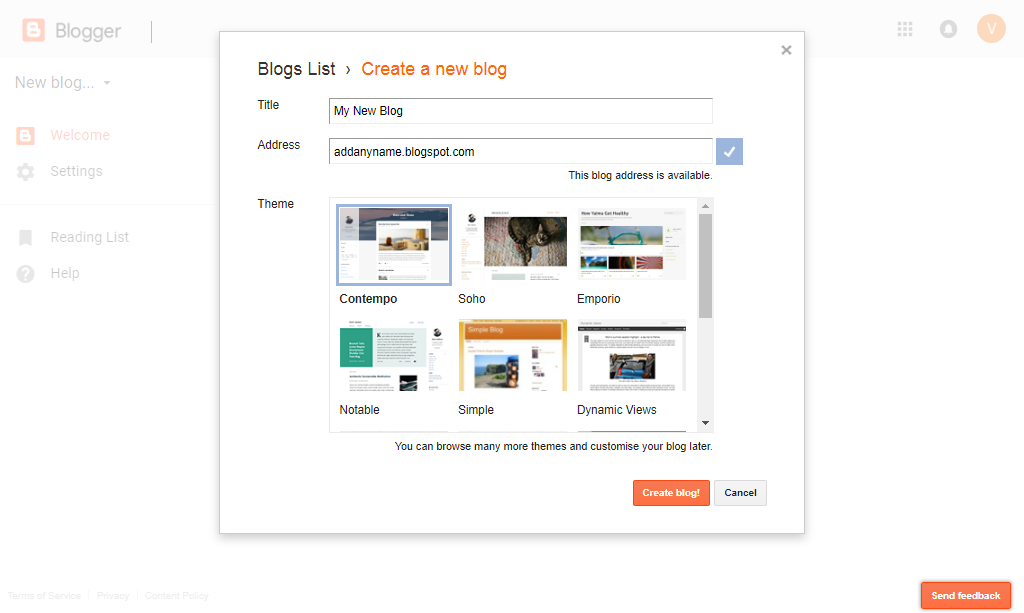Open the notifications bell
The height and width of the screenshot is (613, 1024).
[948, 29]
